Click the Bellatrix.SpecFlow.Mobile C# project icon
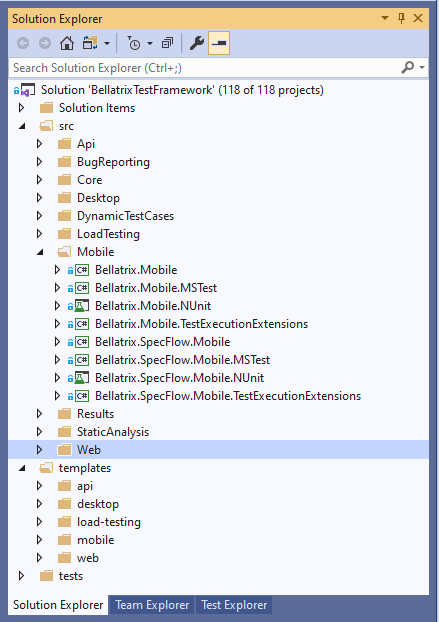 82,342
